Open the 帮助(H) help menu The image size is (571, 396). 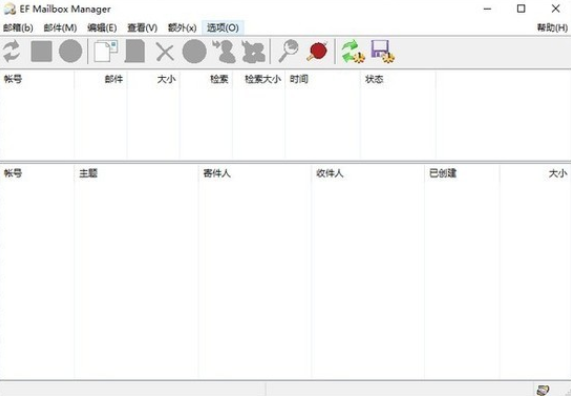click(x=552, y=28)
